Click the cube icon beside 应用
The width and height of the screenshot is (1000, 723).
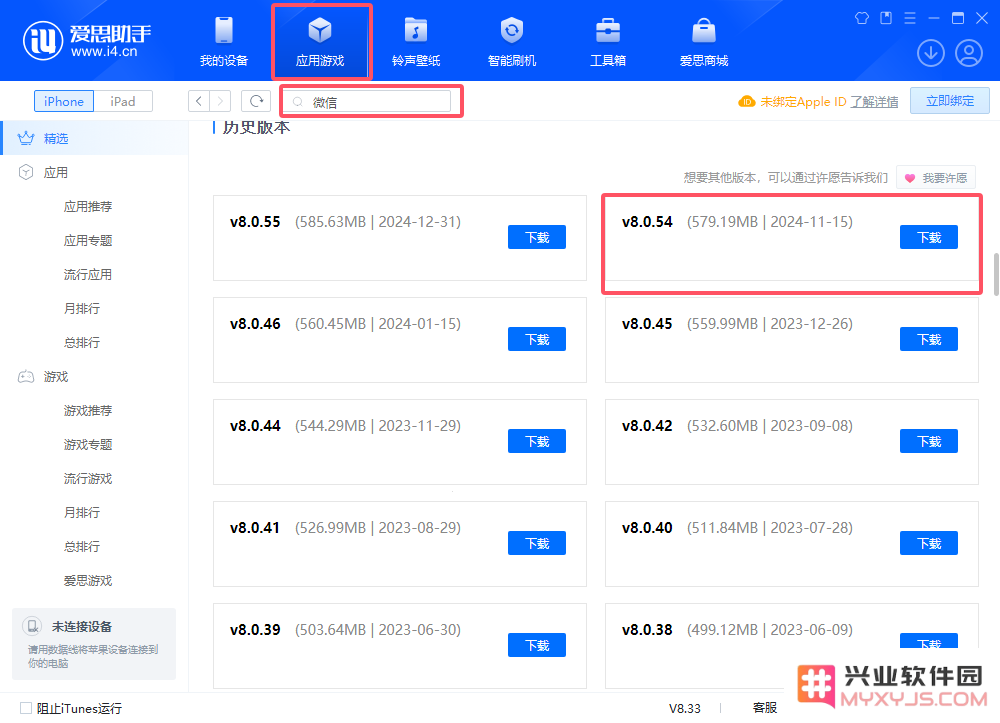click(26, 172)
